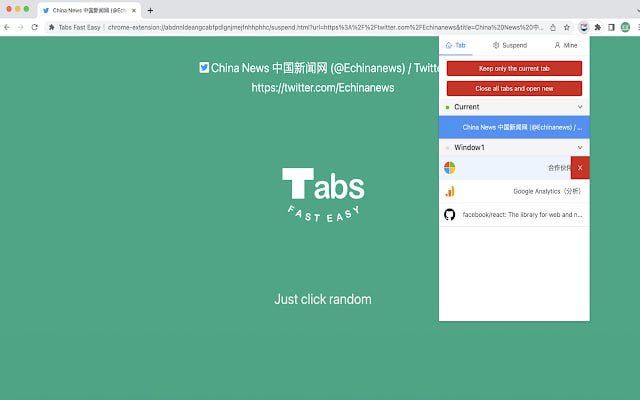Image resolution: width=640 pixels, height=400 pixels.
Task: Click the back navigation arrow
Action: 8,26
